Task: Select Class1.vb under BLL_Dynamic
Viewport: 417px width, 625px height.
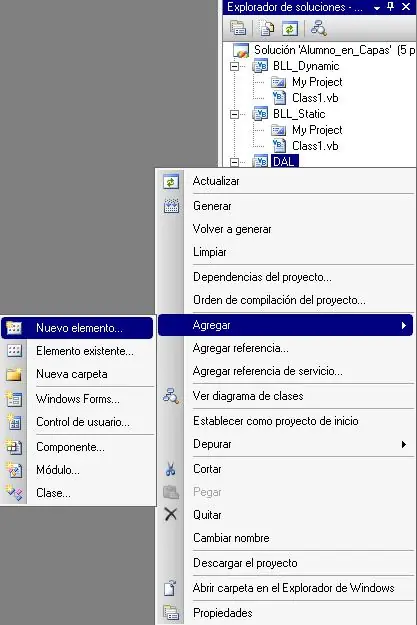Action: tap(315, 98)
